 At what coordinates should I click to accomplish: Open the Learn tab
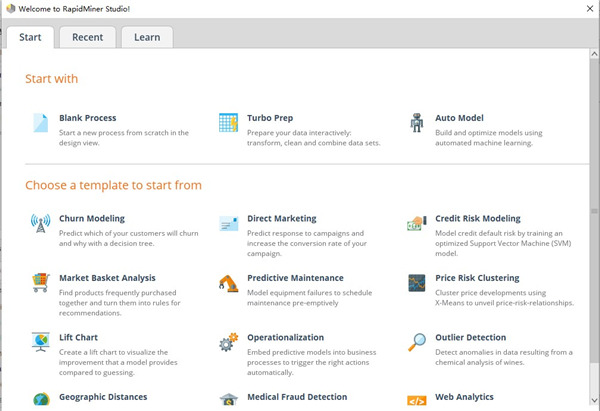coord(147,38)
